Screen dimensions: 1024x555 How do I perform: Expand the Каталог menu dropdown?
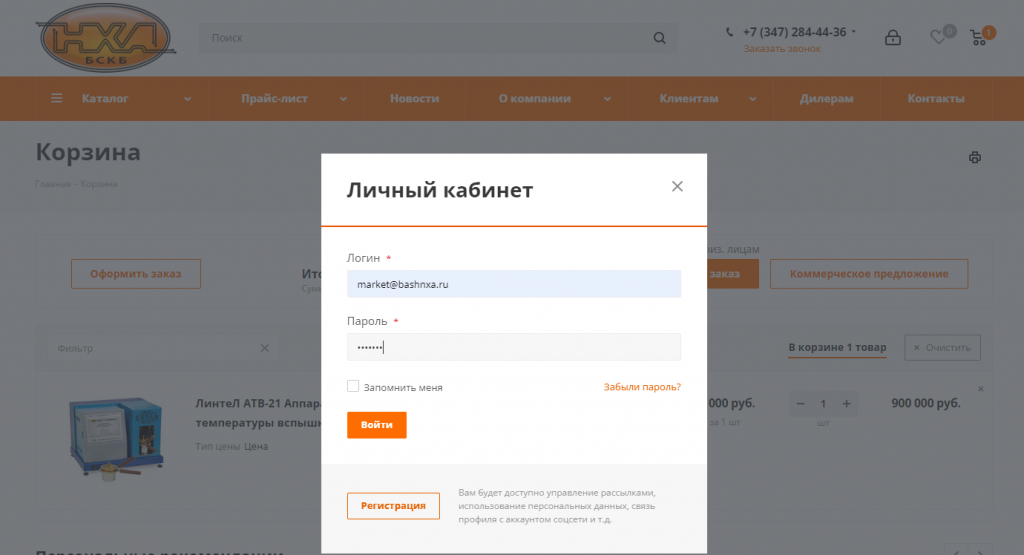(187, 99)
